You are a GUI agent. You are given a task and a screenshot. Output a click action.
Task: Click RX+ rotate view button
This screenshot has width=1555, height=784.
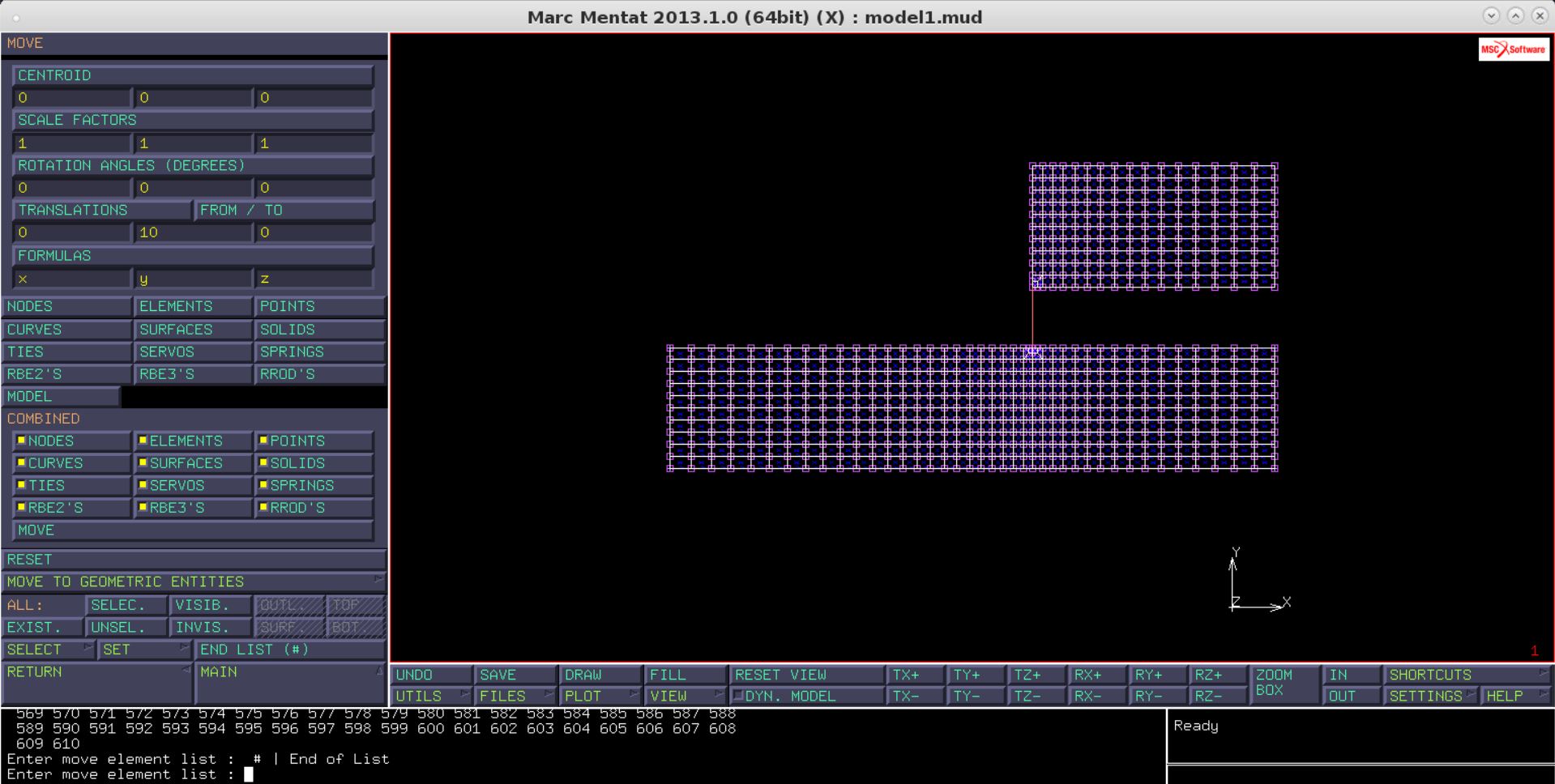[x=1097, y=675]
